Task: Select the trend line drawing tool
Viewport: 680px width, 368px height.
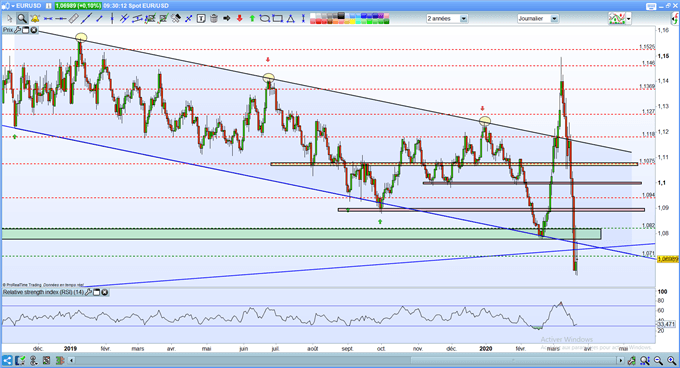Action: click(87, 18)
